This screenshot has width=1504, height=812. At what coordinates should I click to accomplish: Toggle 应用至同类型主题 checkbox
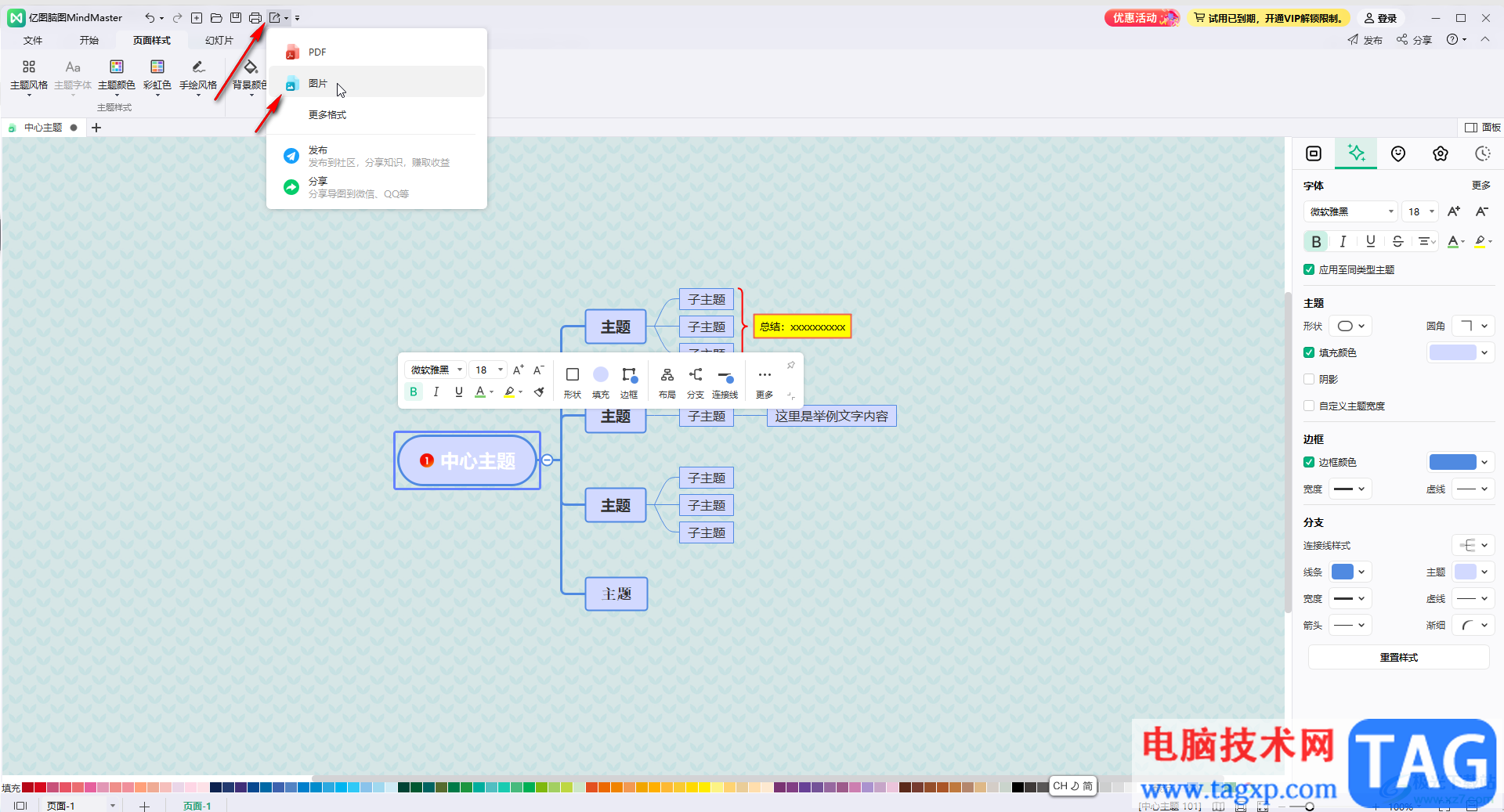click(x=1309, y=269)
